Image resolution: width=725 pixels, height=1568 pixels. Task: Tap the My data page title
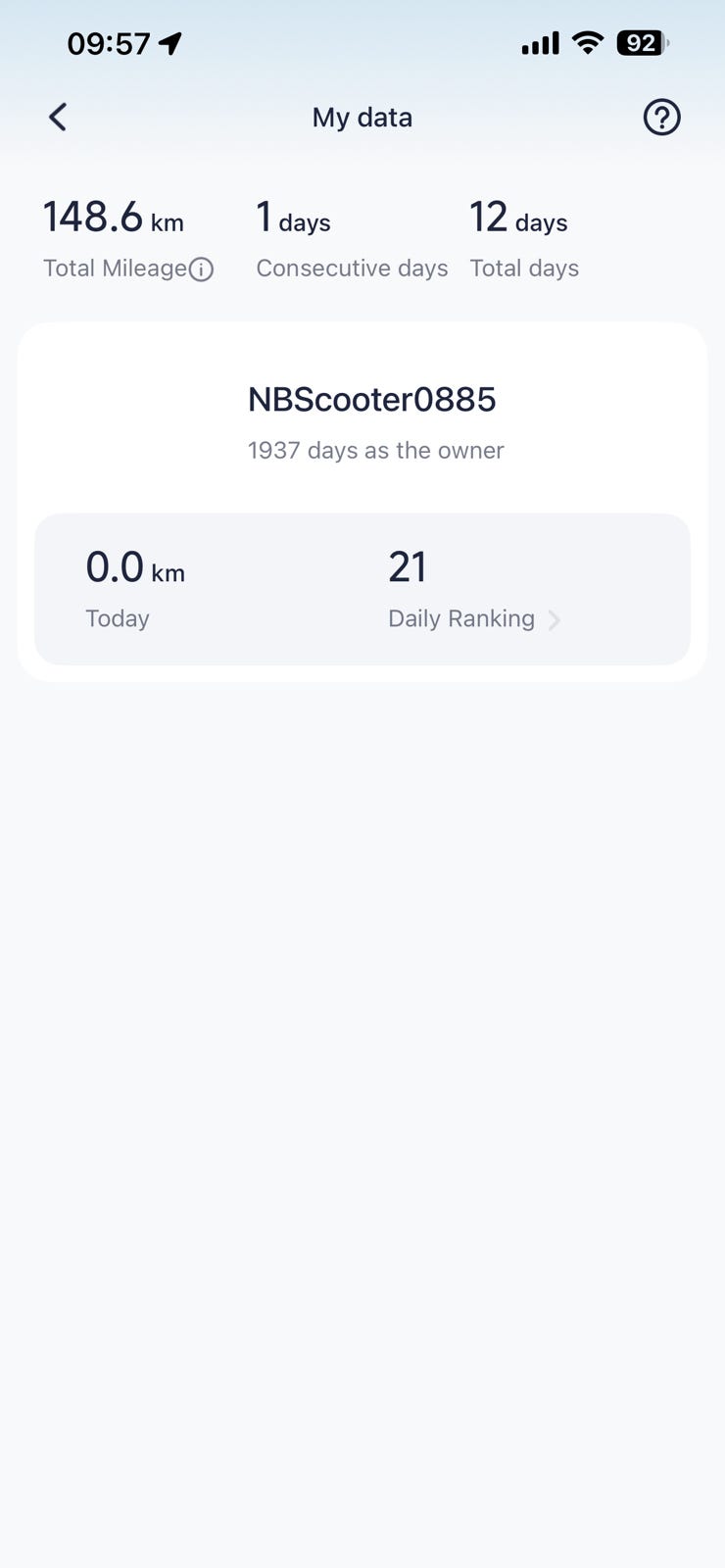click(x=362, y=118)
